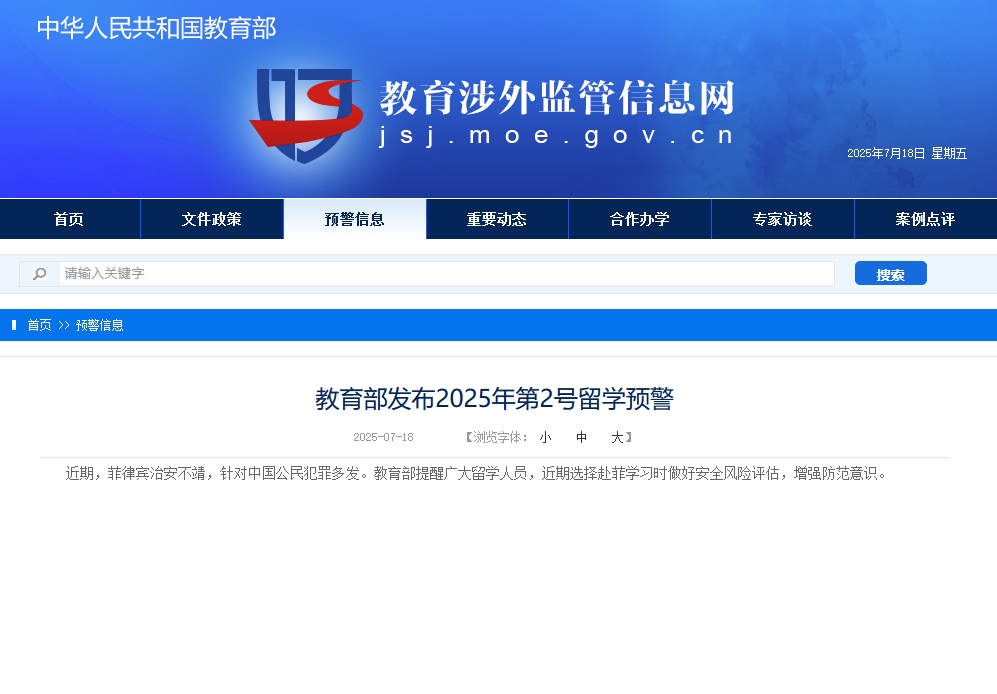Click the magnifier icon in the search bar

(x=39, y=273)
